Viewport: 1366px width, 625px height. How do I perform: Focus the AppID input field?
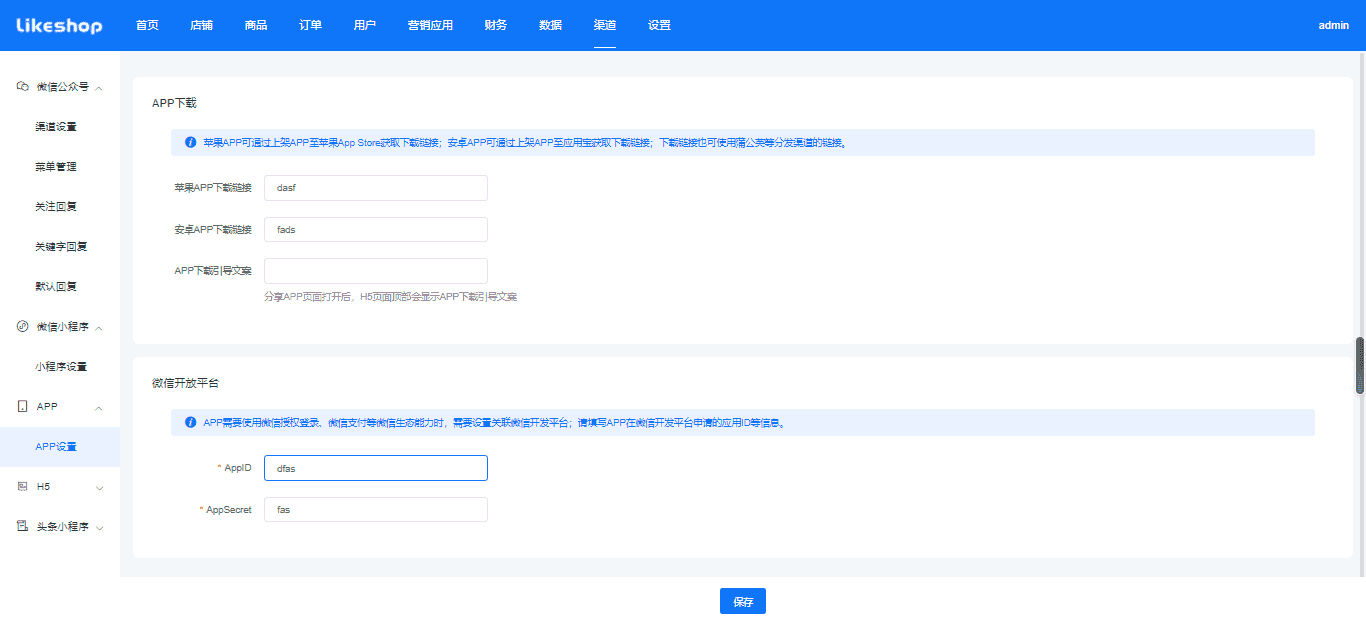376,468
